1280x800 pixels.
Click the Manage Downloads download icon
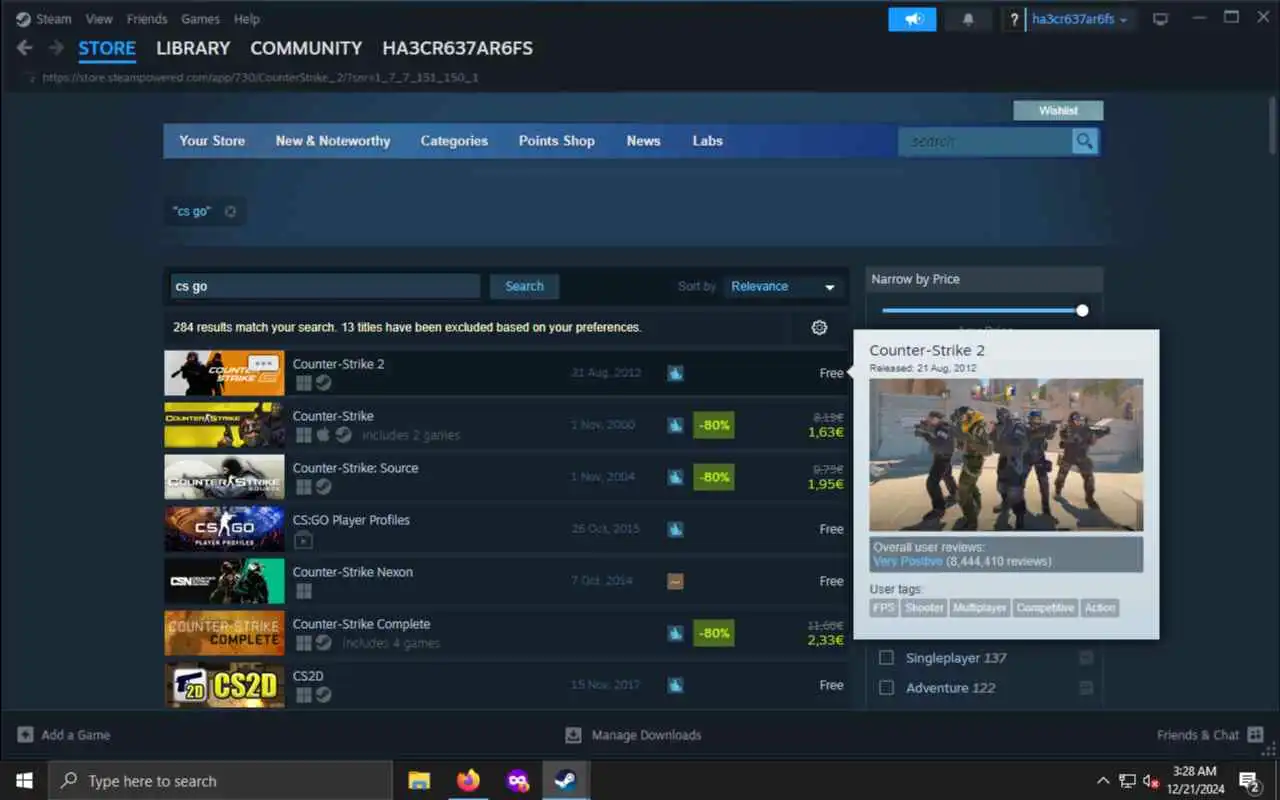click(573, 735)
